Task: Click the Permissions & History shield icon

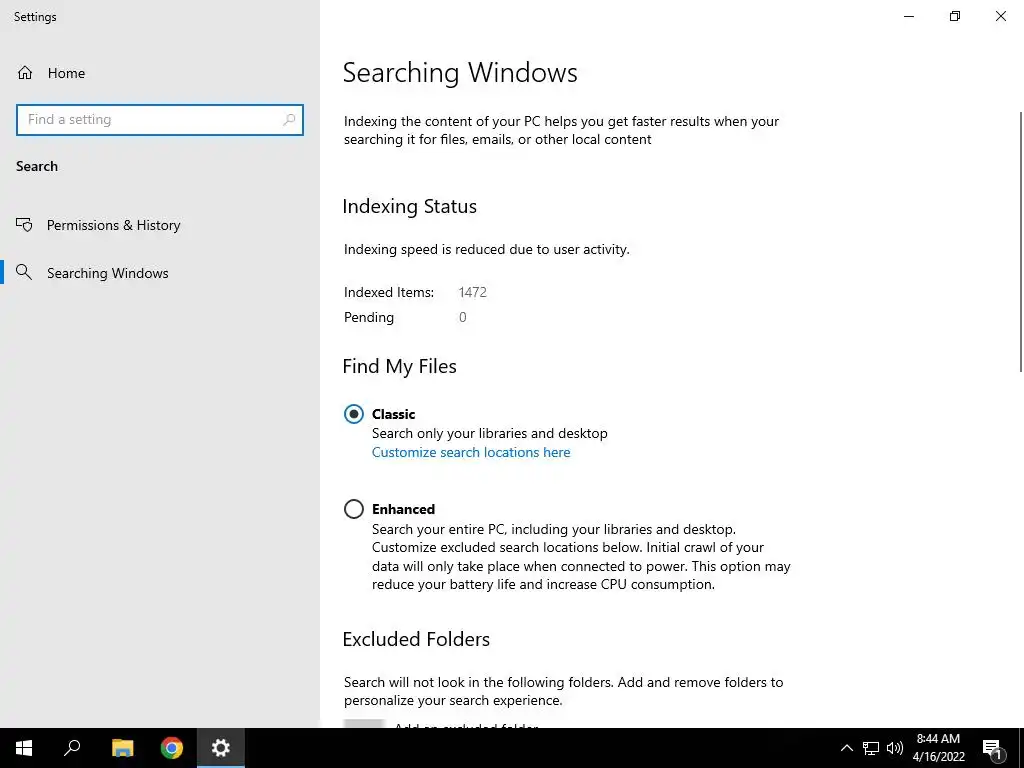Action: pyautogui.click(x=24, y=225)
